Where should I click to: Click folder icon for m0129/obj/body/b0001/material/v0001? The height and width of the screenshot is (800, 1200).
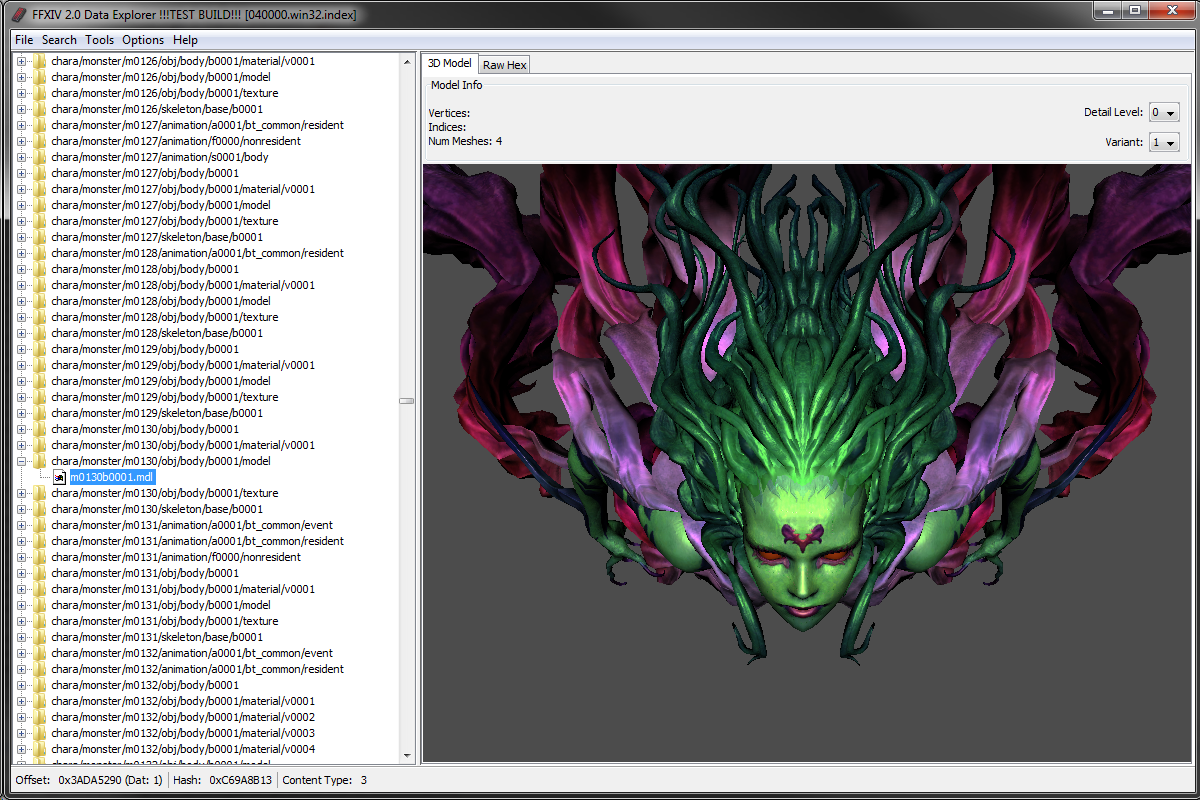point(40,365)
